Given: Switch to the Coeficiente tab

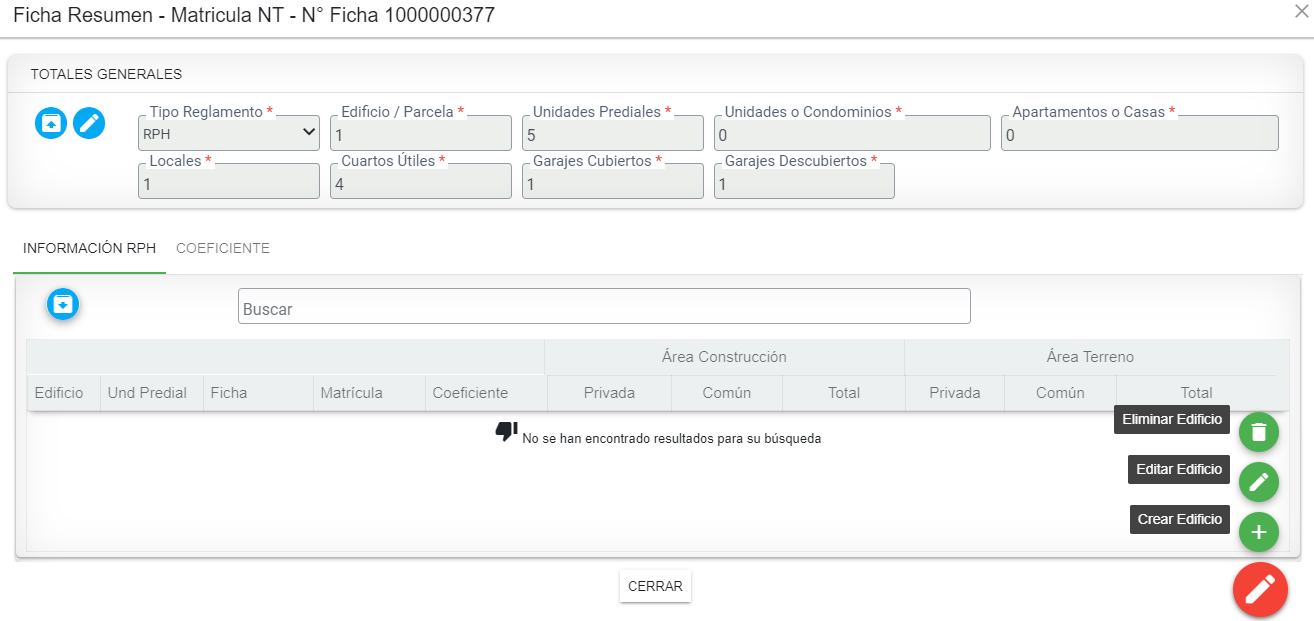Looking at the screenshot, I should pyautogui.click(x=222, y=248).
